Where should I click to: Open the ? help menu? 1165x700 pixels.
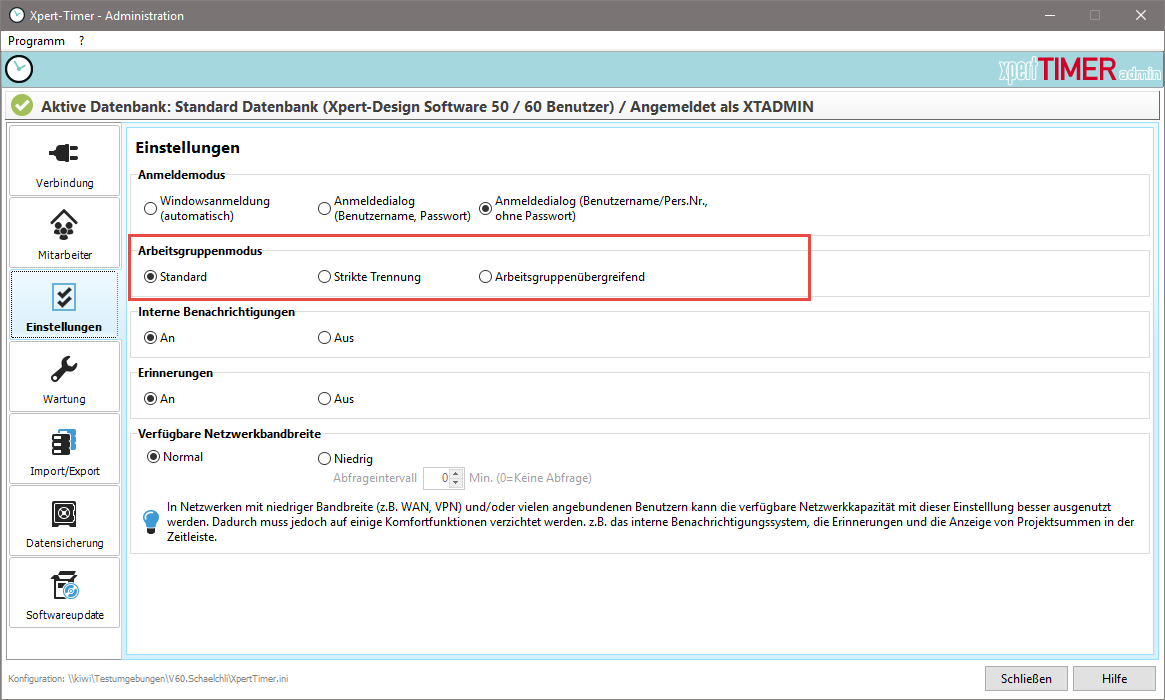(81, 41)
